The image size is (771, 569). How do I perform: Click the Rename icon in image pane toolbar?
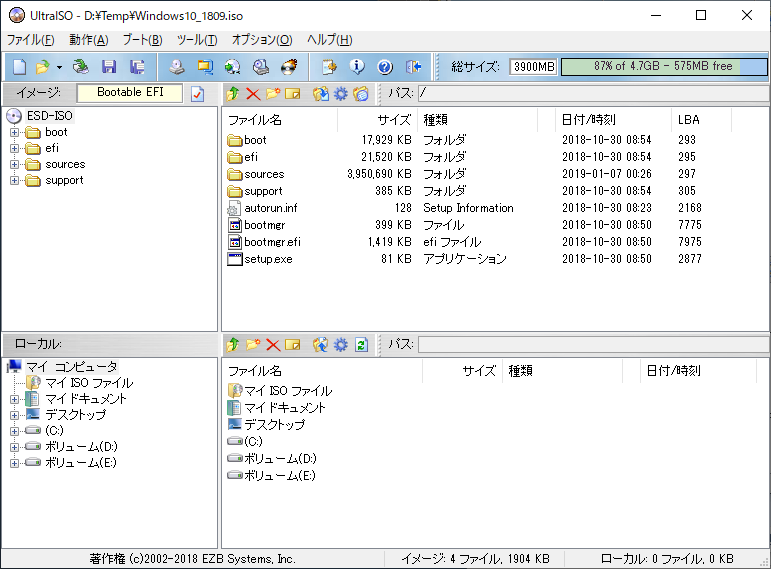[x=293, y=93]
